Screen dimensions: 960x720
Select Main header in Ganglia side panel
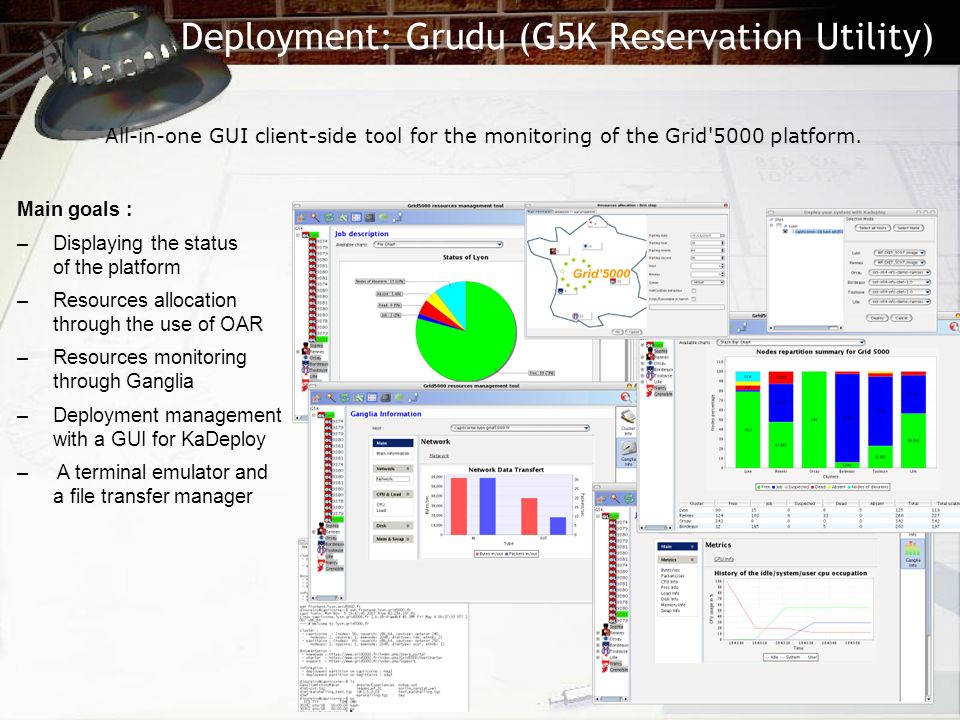393,443
